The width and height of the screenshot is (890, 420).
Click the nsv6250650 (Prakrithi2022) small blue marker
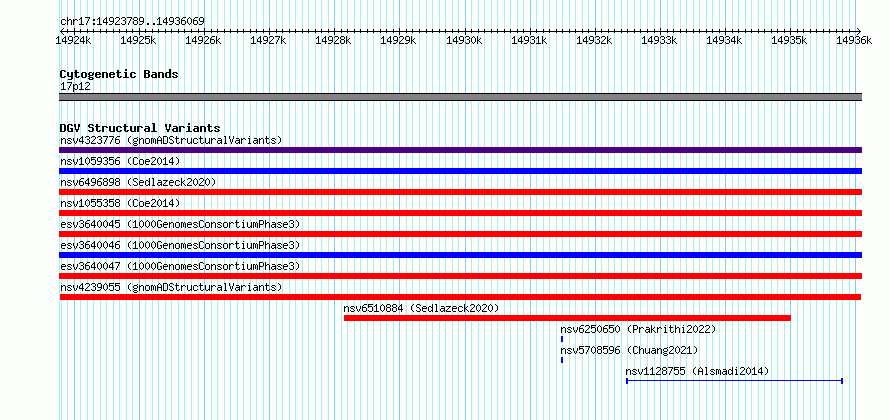coord(562,339)
